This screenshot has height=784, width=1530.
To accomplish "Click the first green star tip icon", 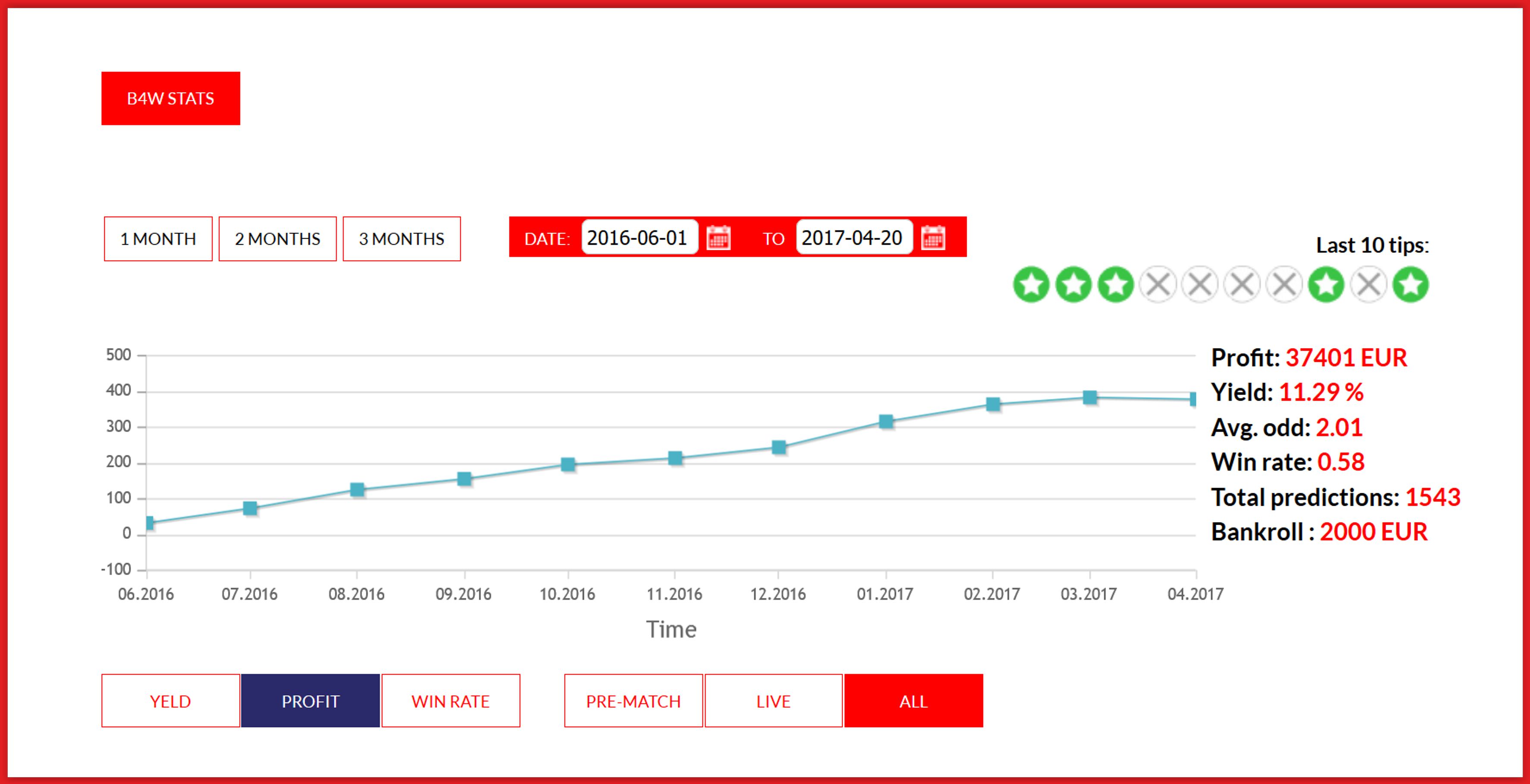I will (1031, 284).
